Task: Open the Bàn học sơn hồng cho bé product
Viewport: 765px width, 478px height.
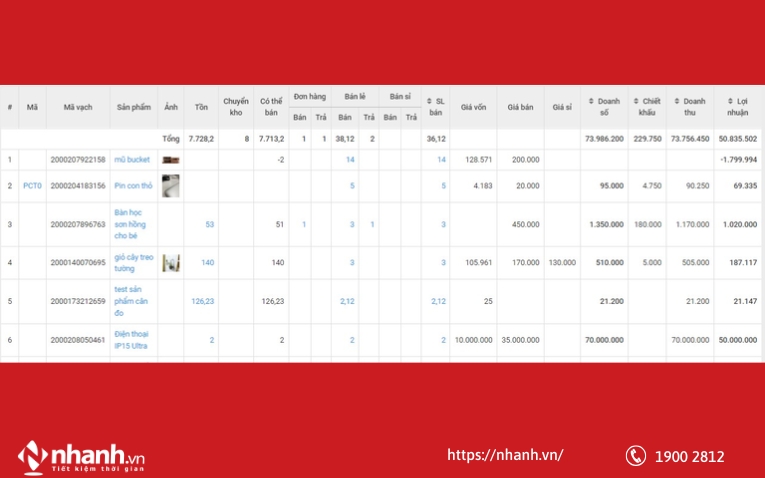Action: point(131,225)
